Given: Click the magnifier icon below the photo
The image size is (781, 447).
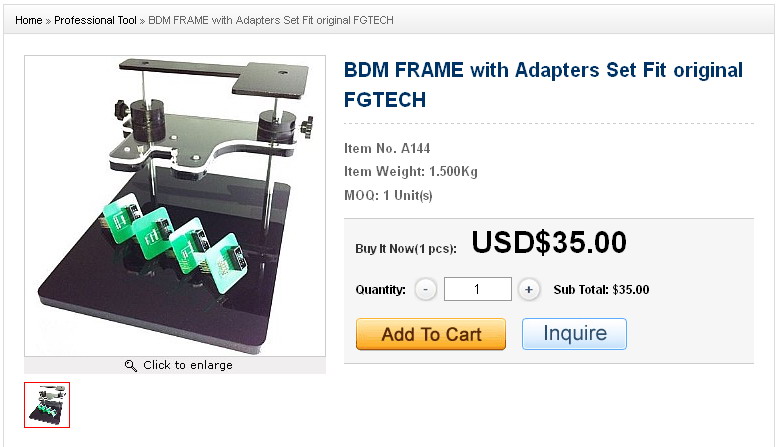Looking at the screenshot, I should click(130, 366).
